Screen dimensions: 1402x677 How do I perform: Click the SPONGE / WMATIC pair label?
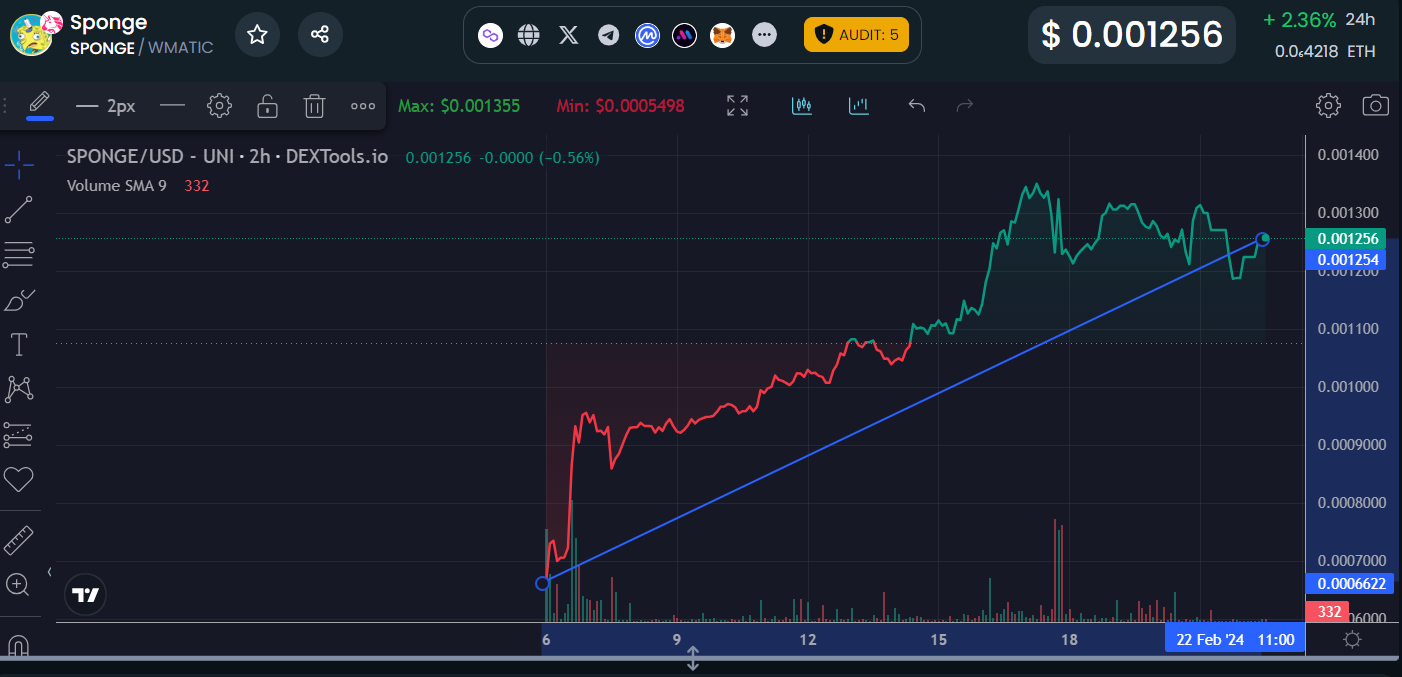click(x=141, y=47)
